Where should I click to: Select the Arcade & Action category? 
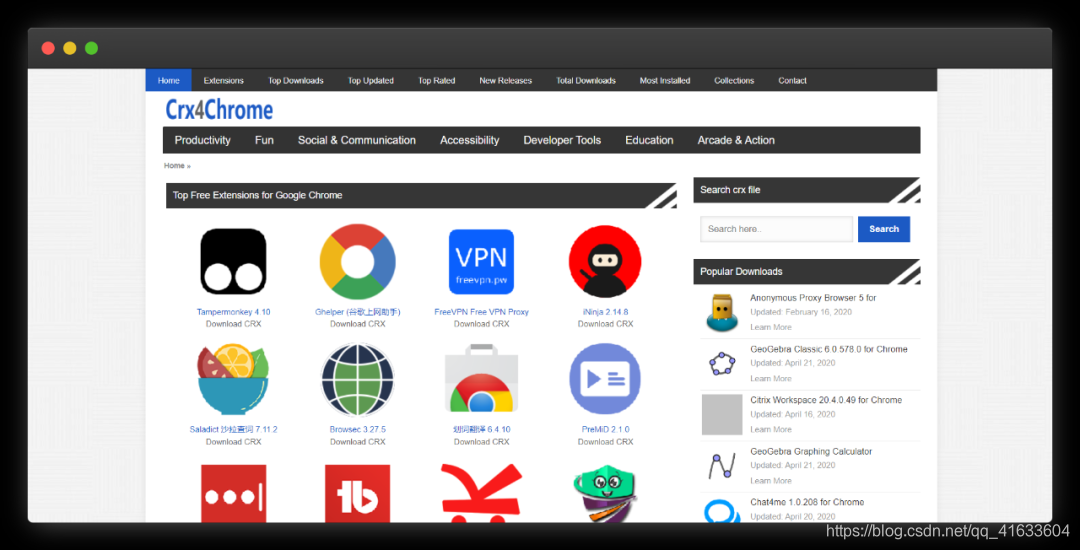[x=736, y=140]
